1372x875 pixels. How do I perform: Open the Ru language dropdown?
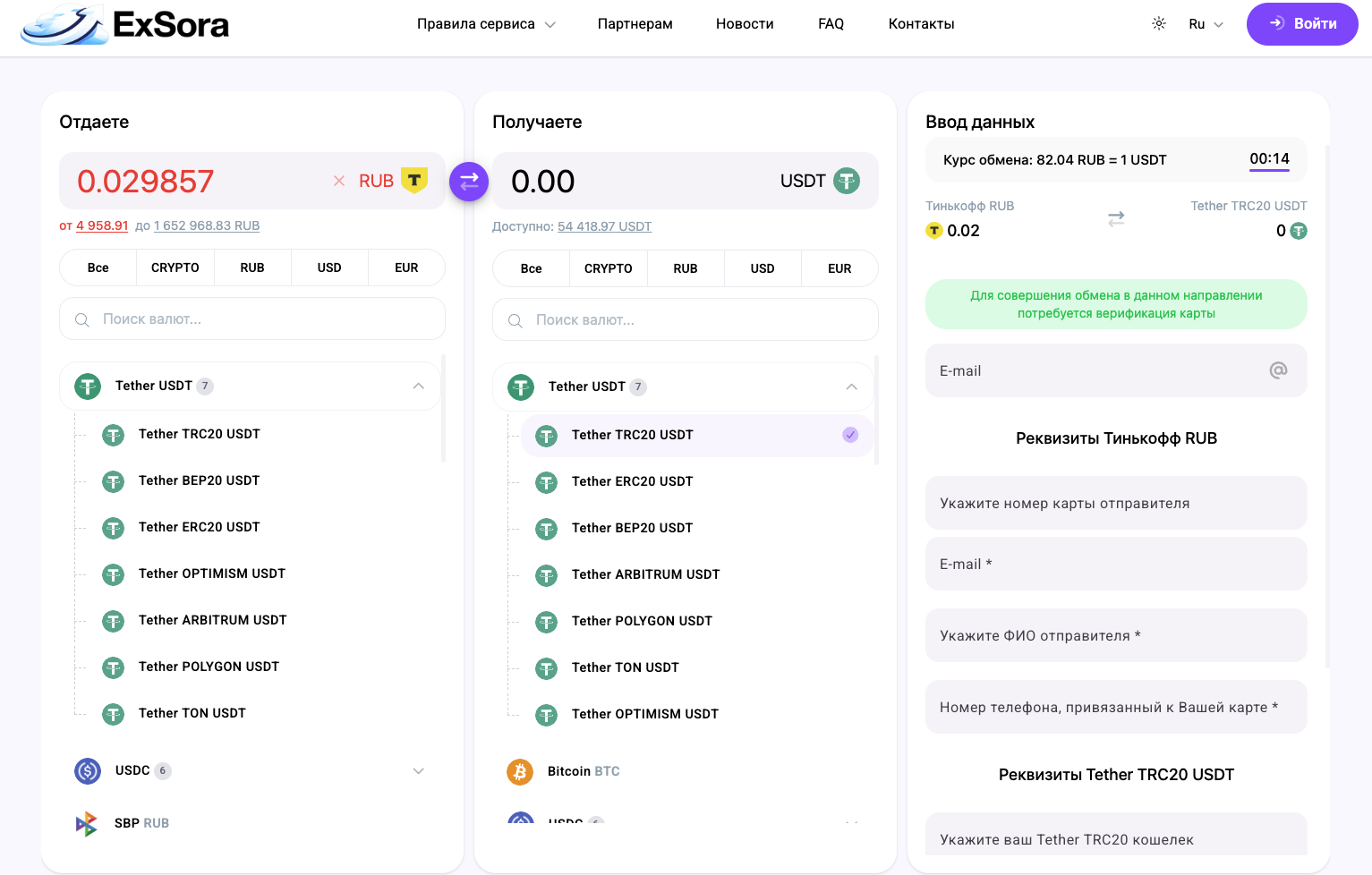1205,24
